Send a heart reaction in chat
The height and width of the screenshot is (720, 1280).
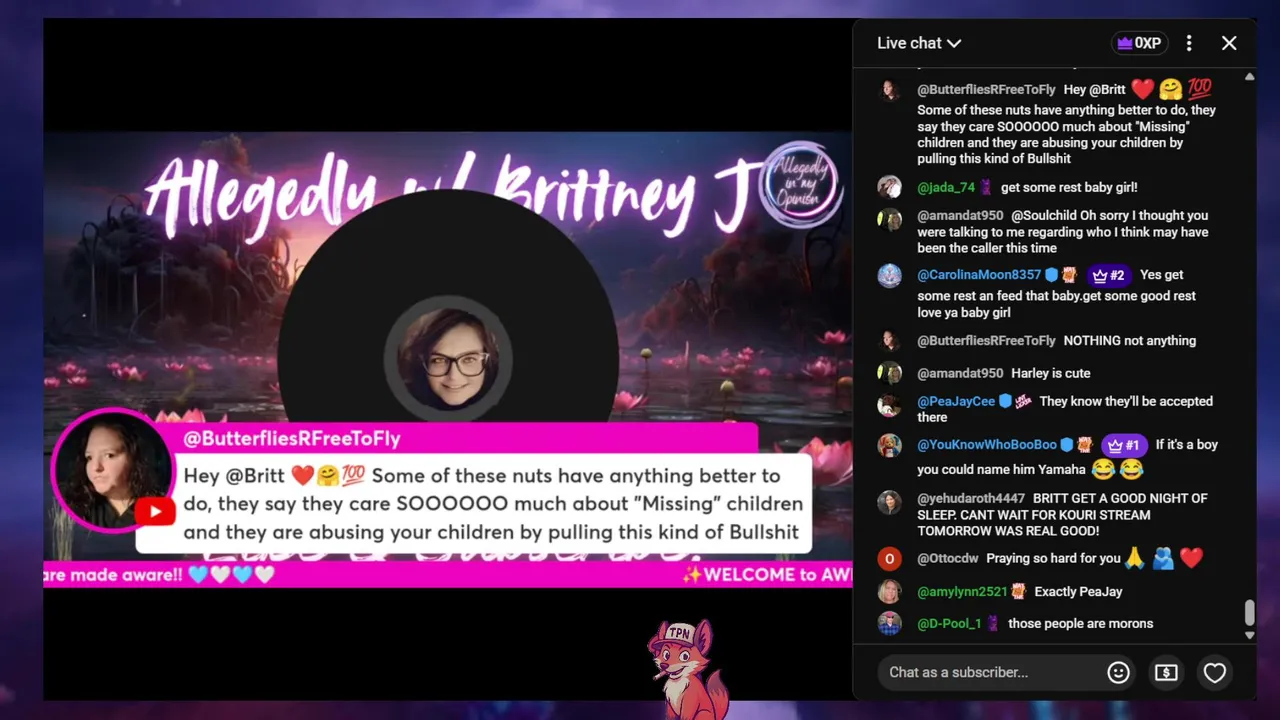click(1214, 673)
